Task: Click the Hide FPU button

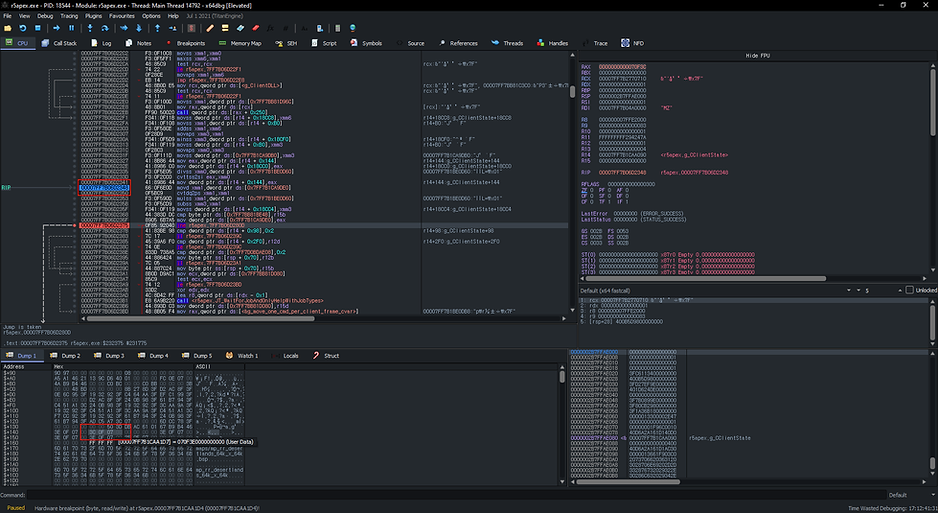Action: tap(757, 56)
